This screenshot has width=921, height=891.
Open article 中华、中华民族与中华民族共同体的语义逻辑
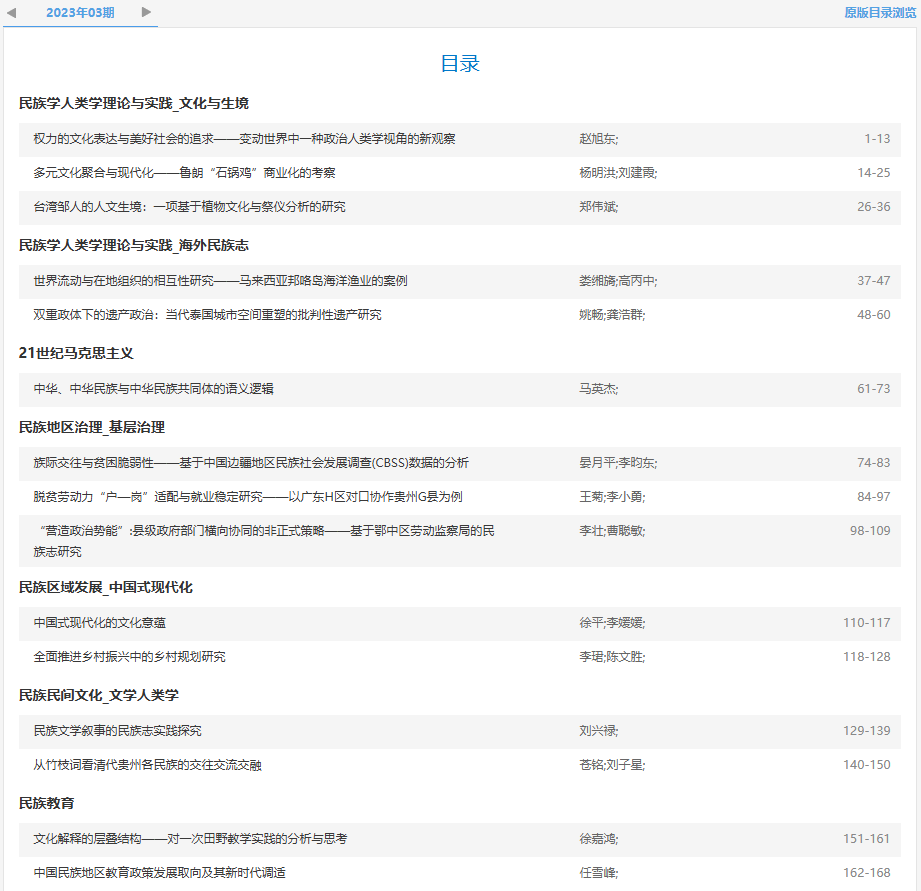tap(154, 389)
